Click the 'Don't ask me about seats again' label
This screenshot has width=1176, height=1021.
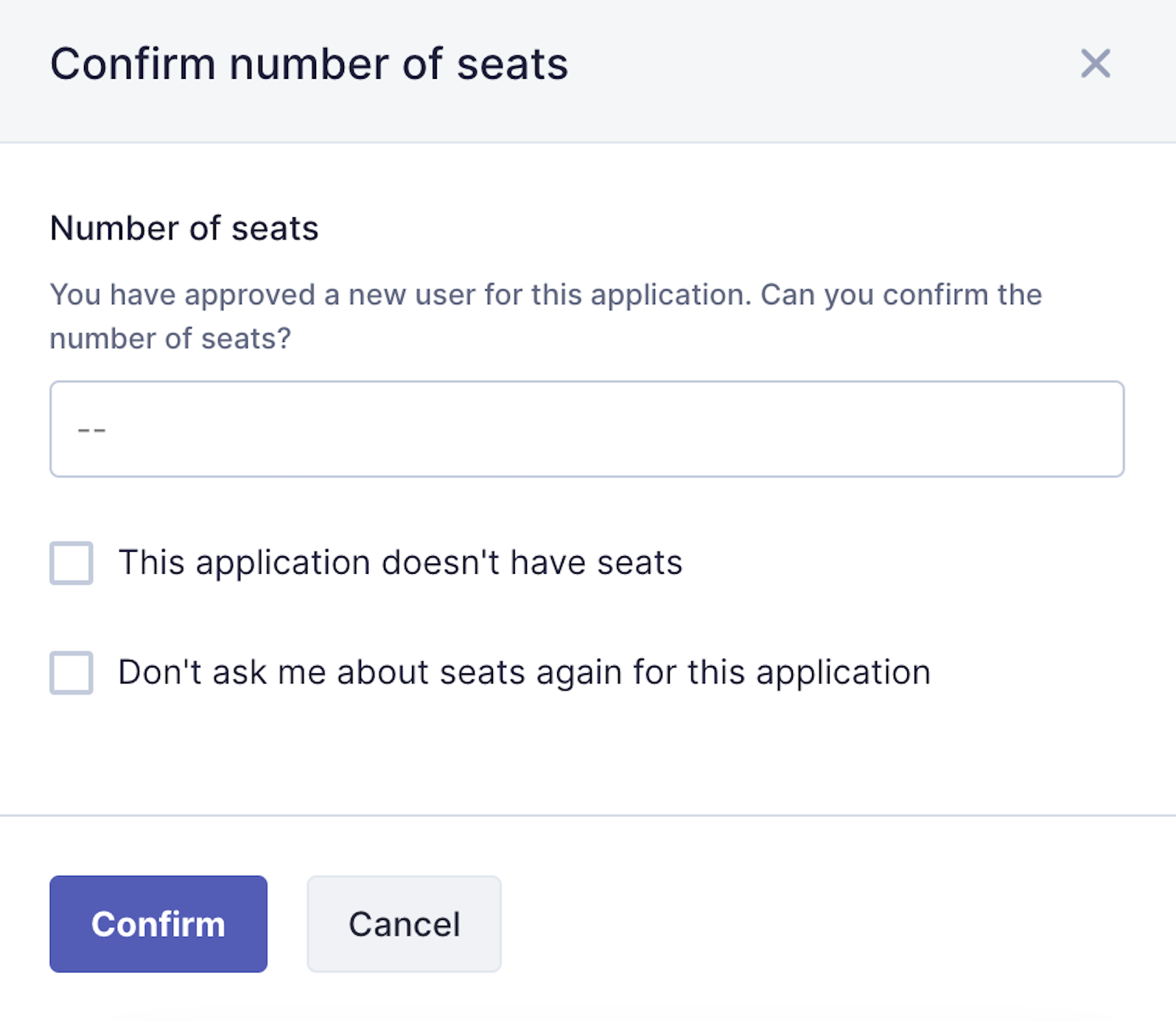point(524,673)
